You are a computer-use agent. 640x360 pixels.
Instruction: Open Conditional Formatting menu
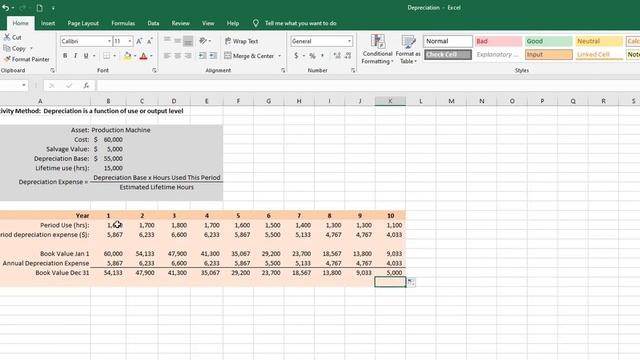click(378, 49)
